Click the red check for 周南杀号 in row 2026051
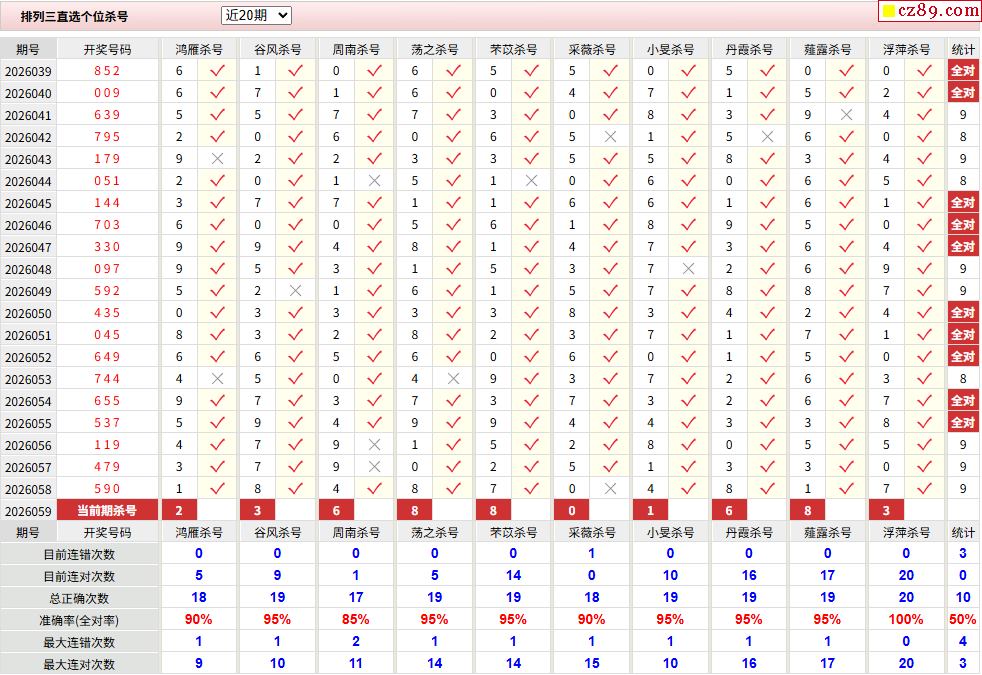982x675 pixels. click(x=375, y=335)
